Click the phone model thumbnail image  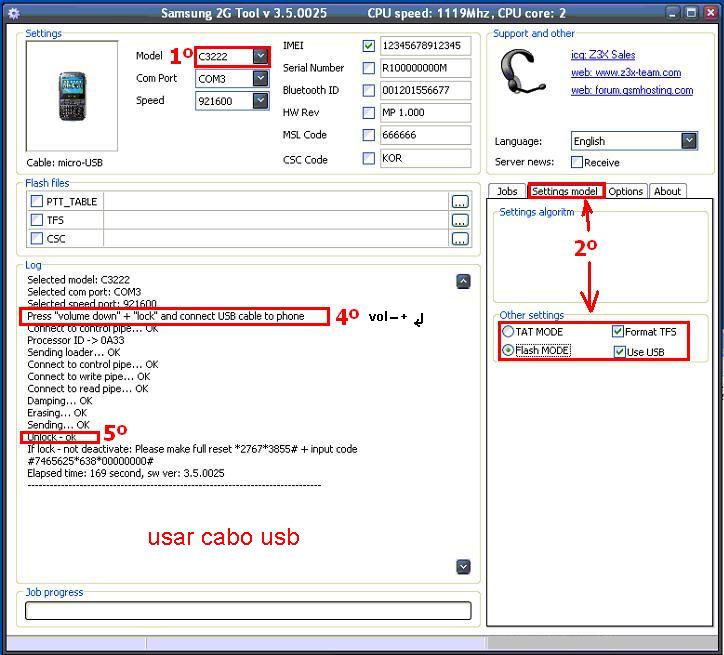coord(72,96)
